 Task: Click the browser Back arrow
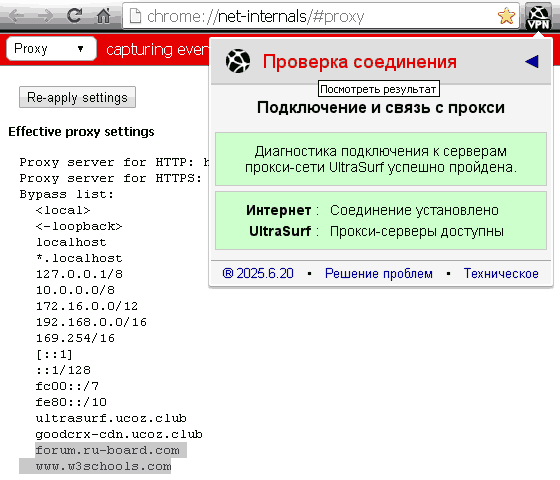(16, 16)
